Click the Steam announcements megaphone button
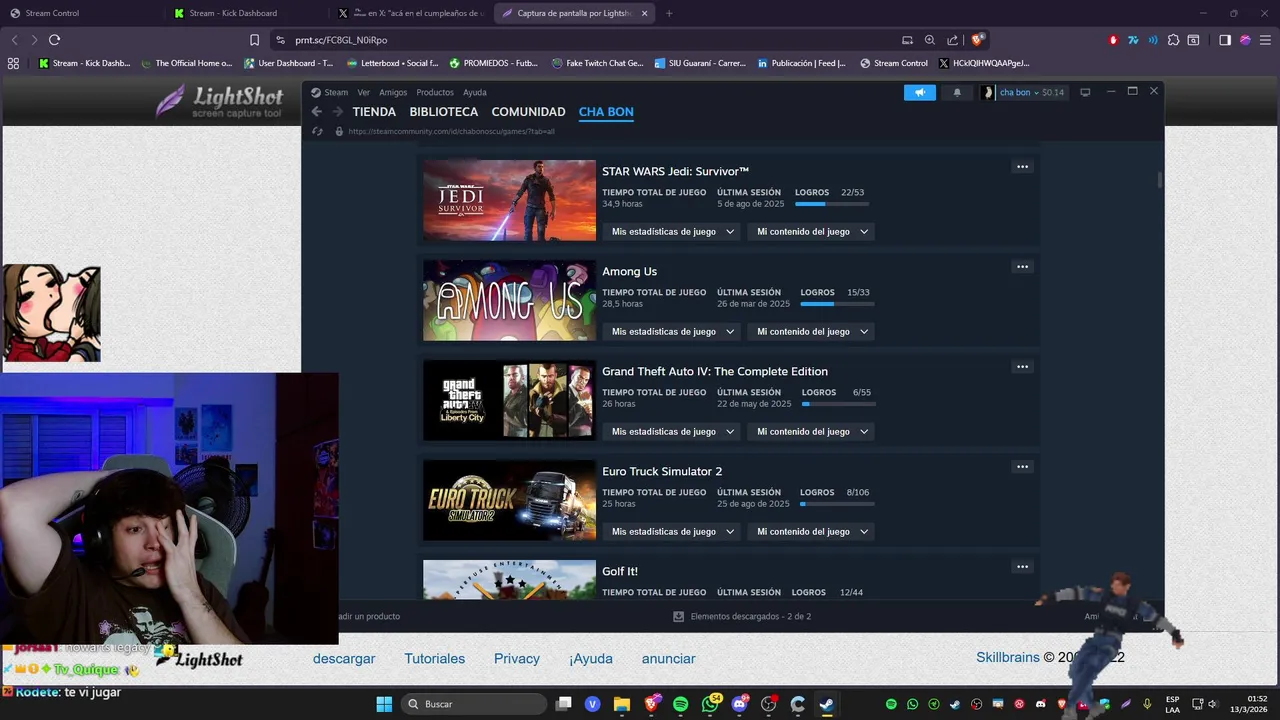This screenshot has width=1280, height=720. (x=920, y=92)
